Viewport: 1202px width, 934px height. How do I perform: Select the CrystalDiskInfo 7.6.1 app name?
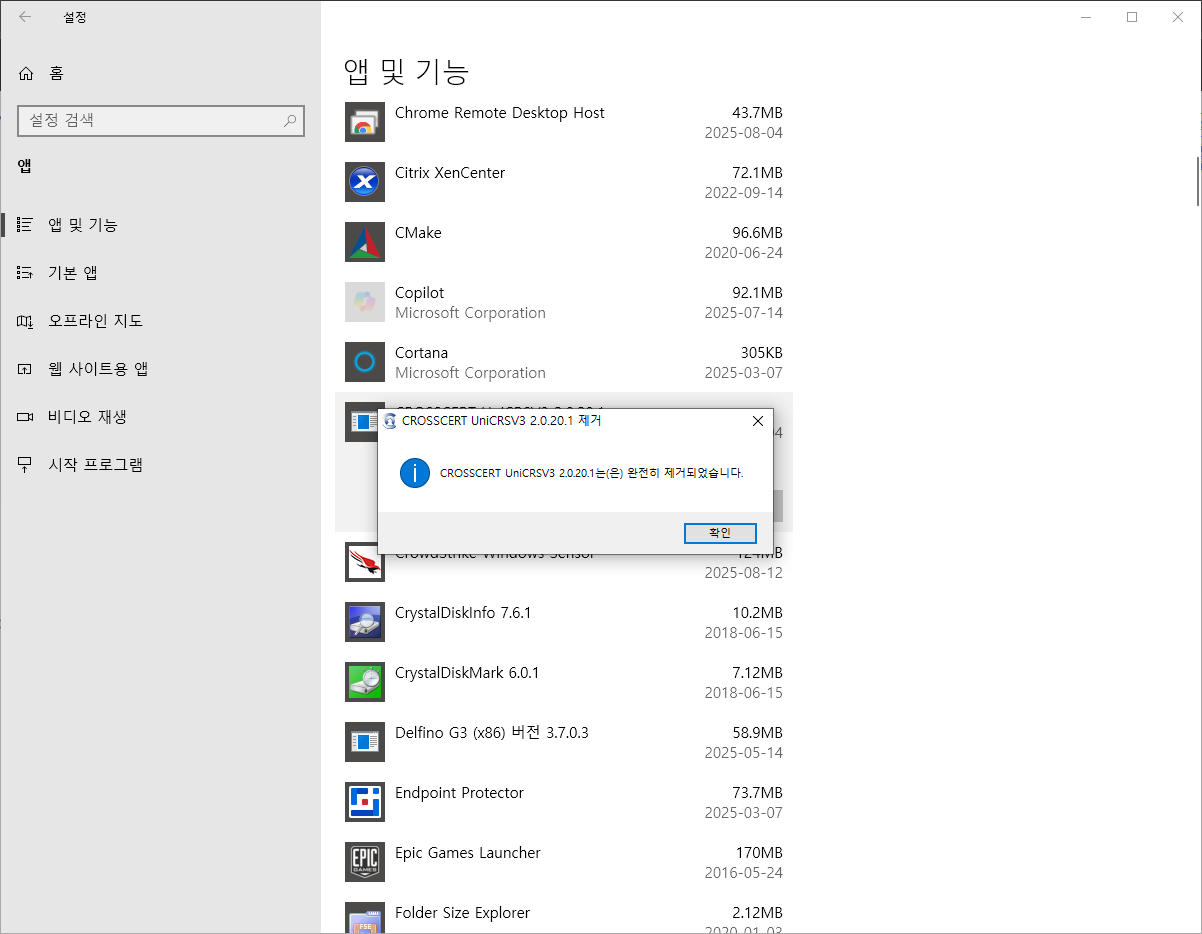click(463, 613)
